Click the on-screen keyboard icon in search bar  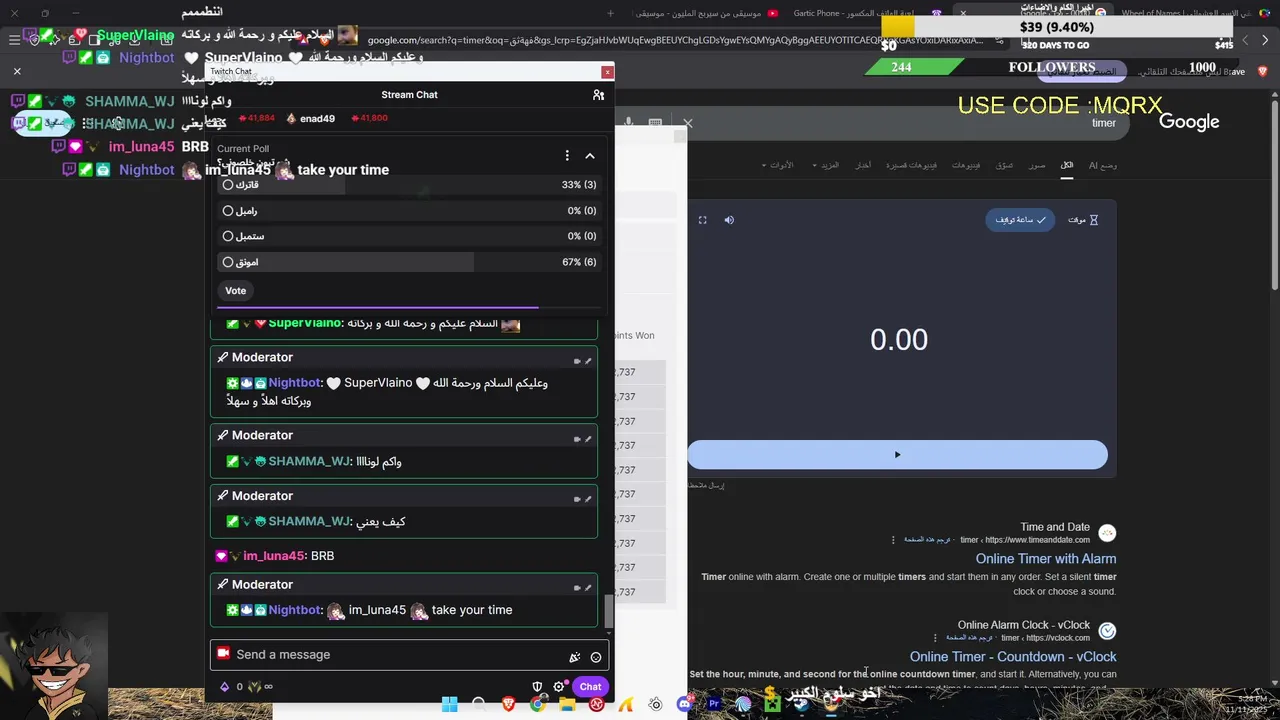655,123
